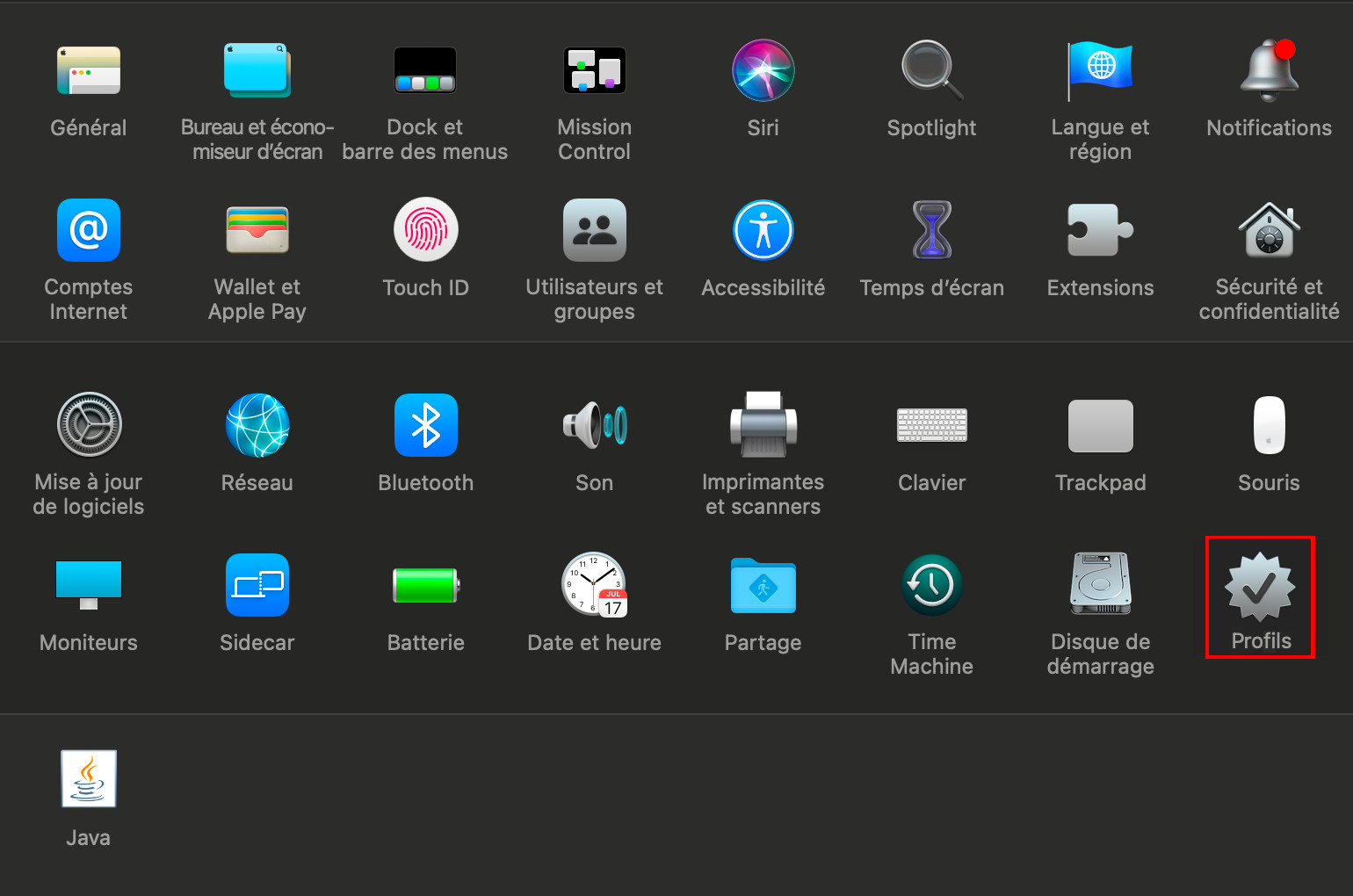The width and height of the screenshot is (1353, 896).
Task: Open the Java control panel
Action: point(89,780)
